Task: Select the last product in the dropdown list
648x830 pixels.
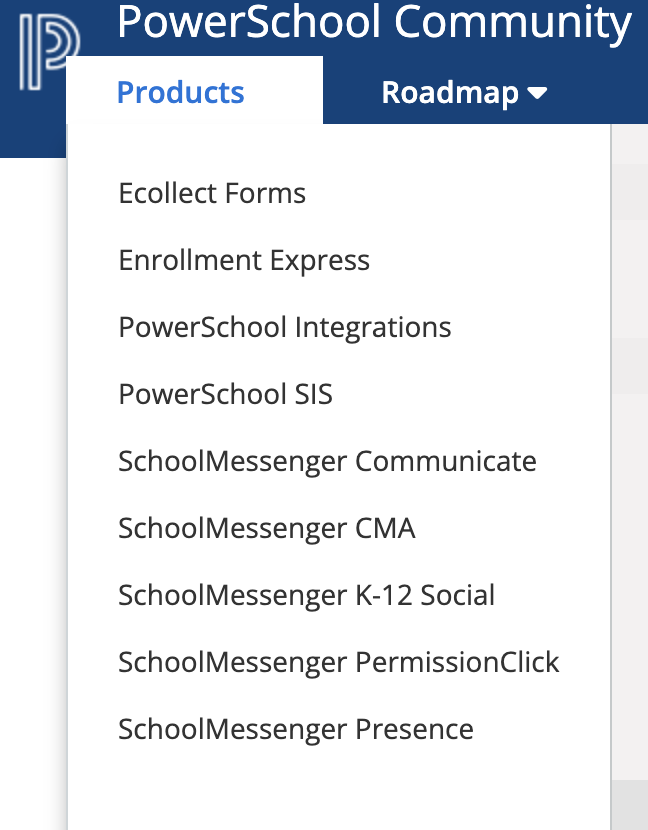Action: coord(296,729)
